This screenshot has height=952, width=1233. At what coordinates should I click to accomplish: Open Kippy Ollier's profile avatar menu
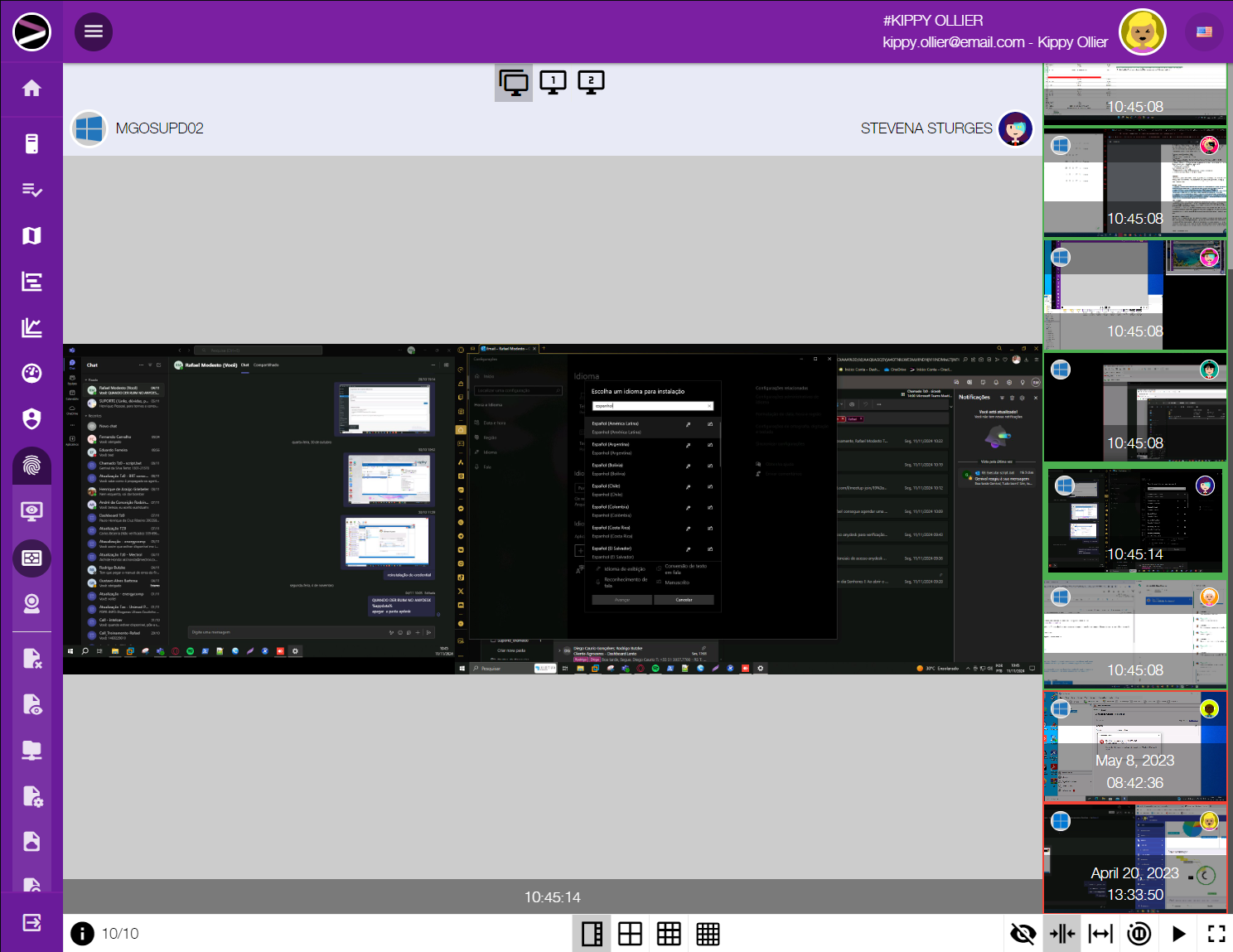point(1143,32)
